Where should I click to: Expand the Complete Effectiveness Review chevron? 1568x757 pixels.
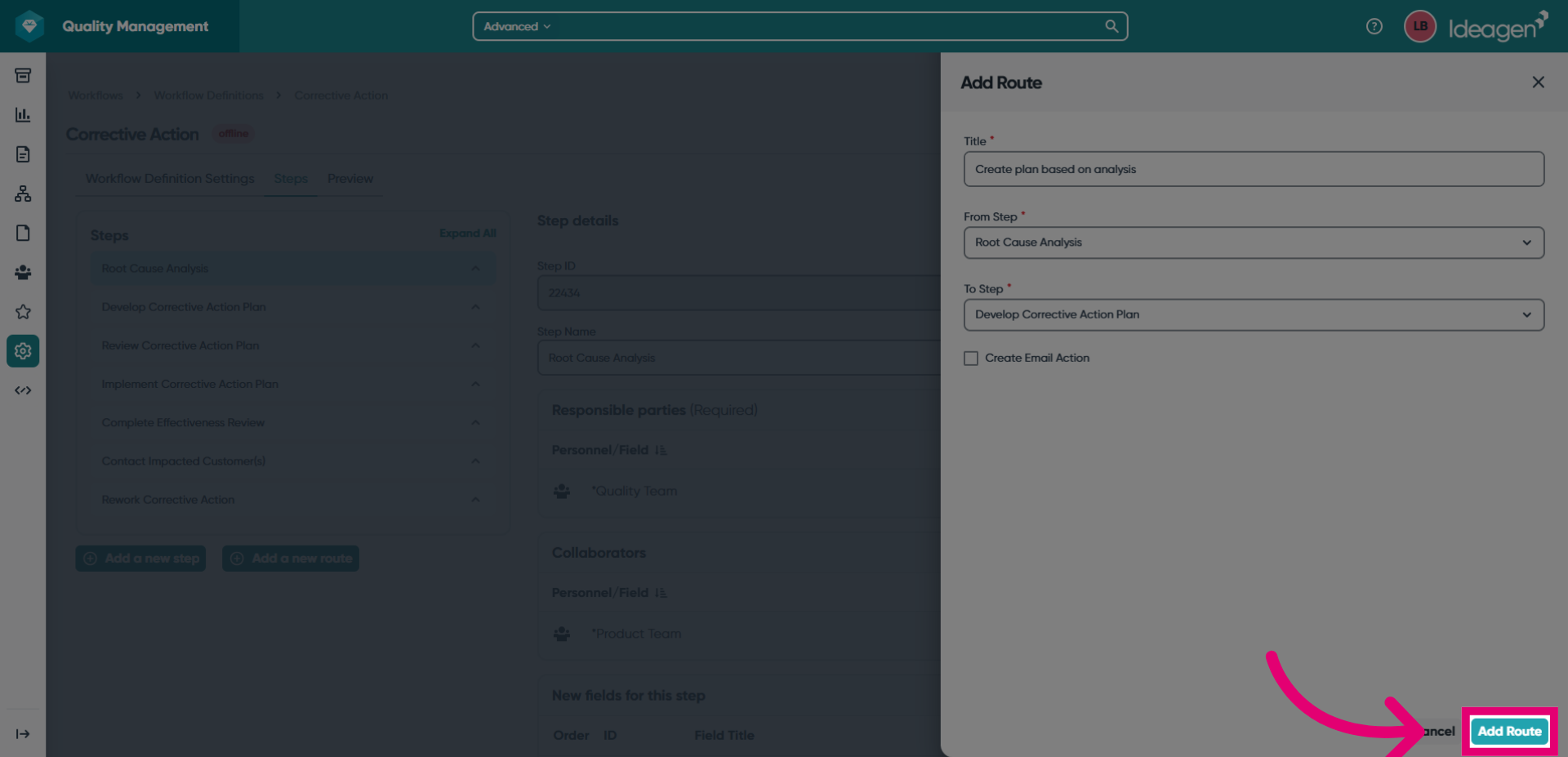(475, 422)
